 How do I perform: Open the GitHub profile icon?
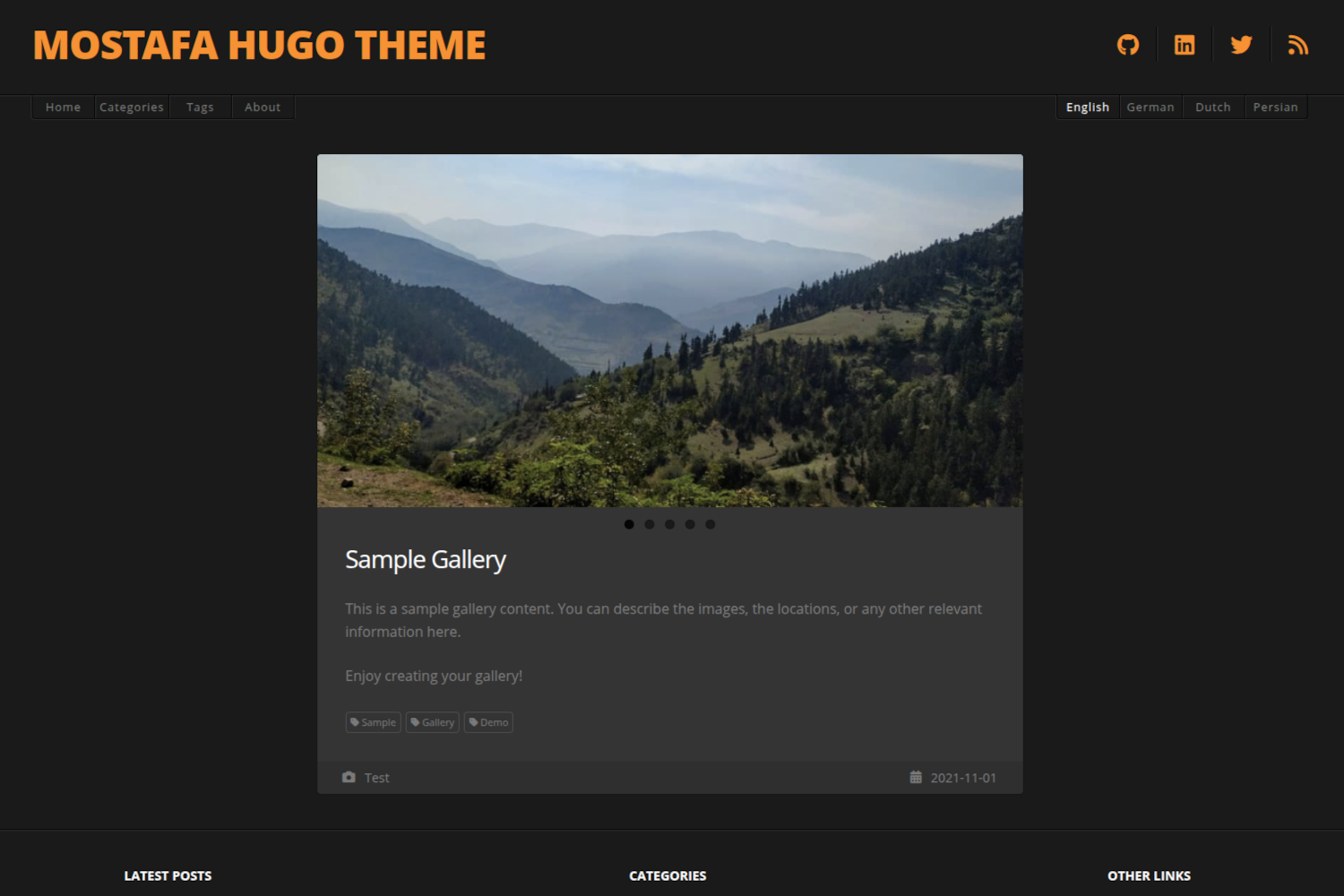tap(1128, 45)
